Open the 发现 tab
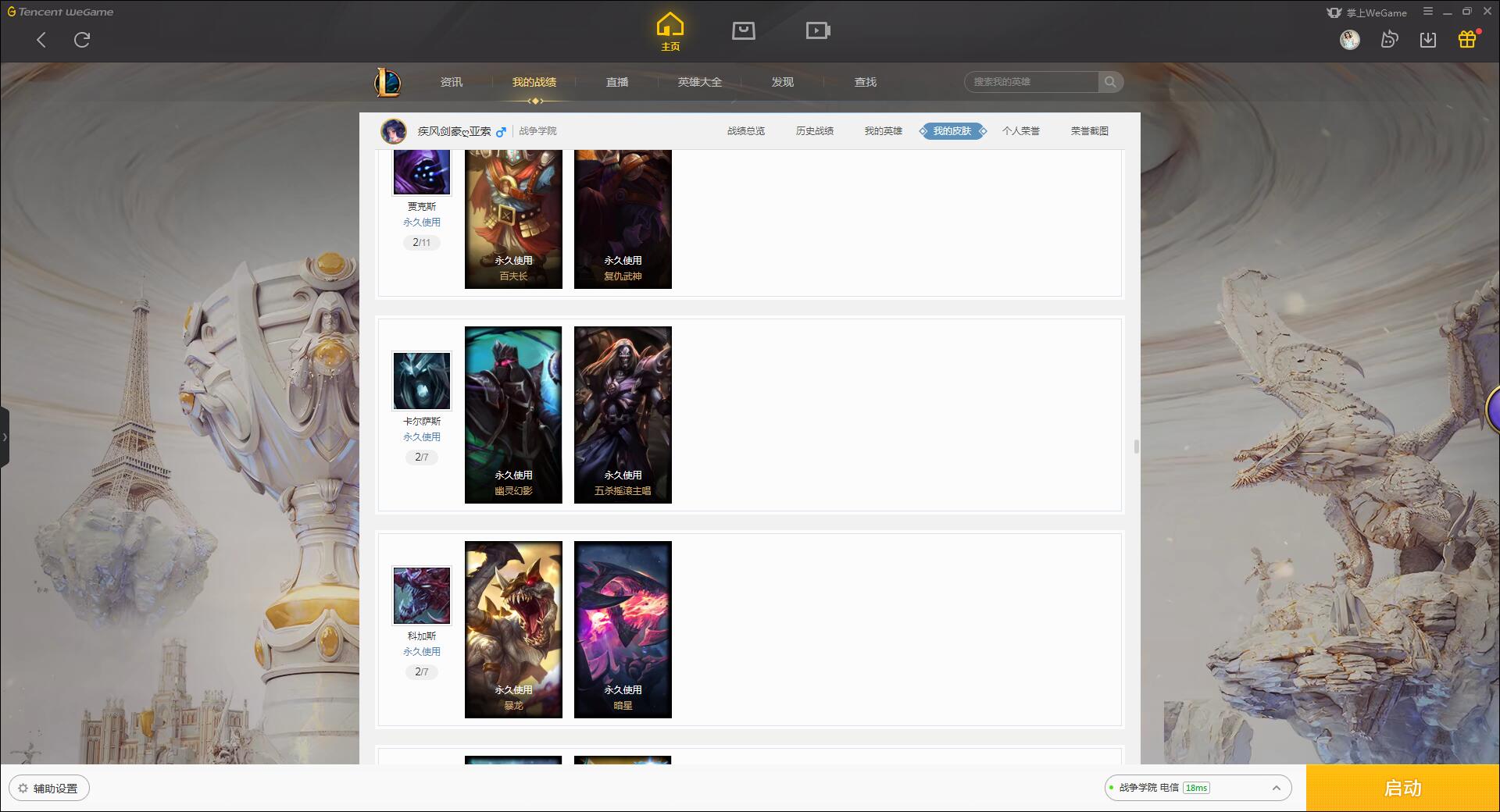 point(783,82)
